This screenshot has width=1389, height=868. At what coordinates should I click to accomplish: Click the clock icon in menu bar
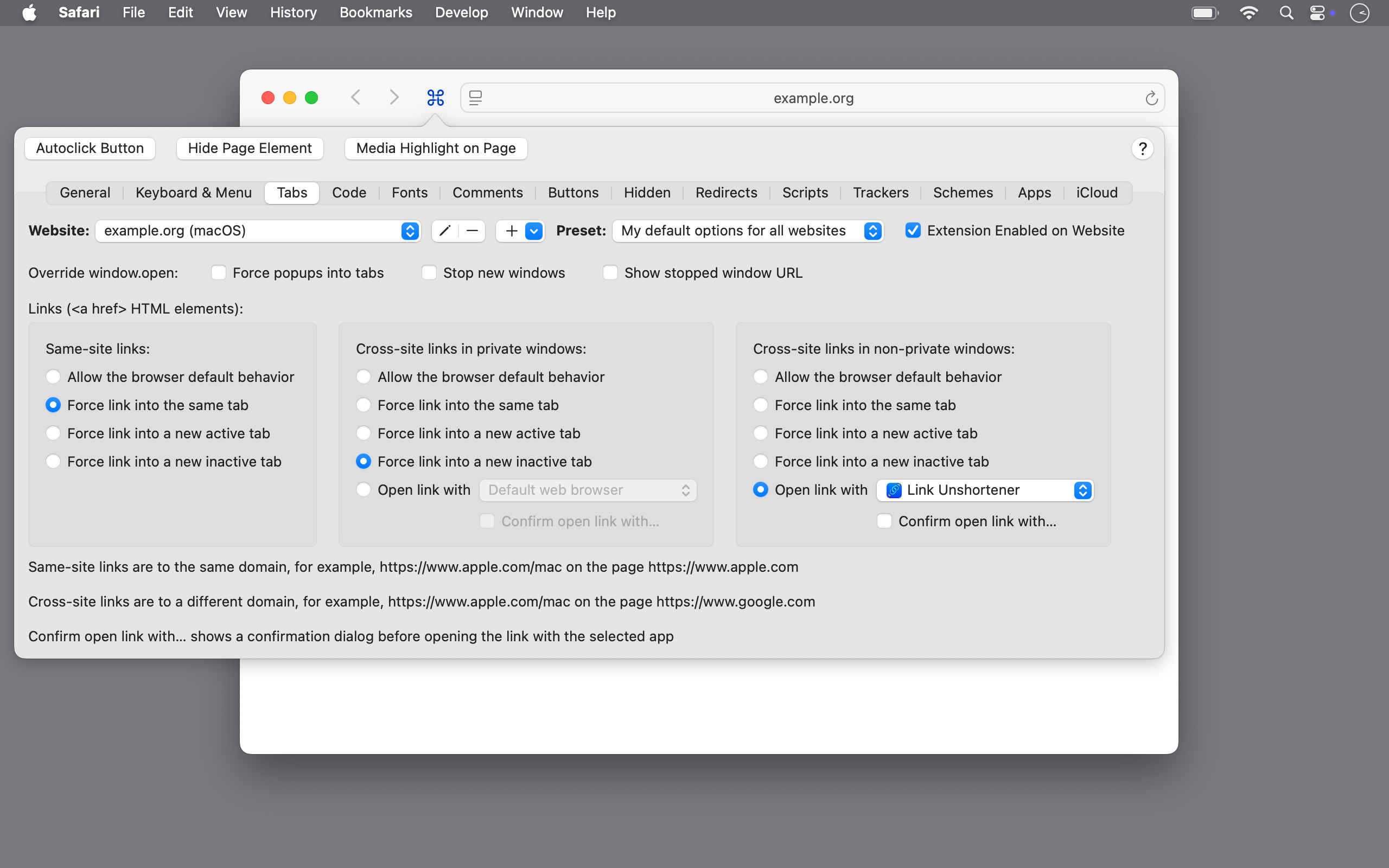1360,12
